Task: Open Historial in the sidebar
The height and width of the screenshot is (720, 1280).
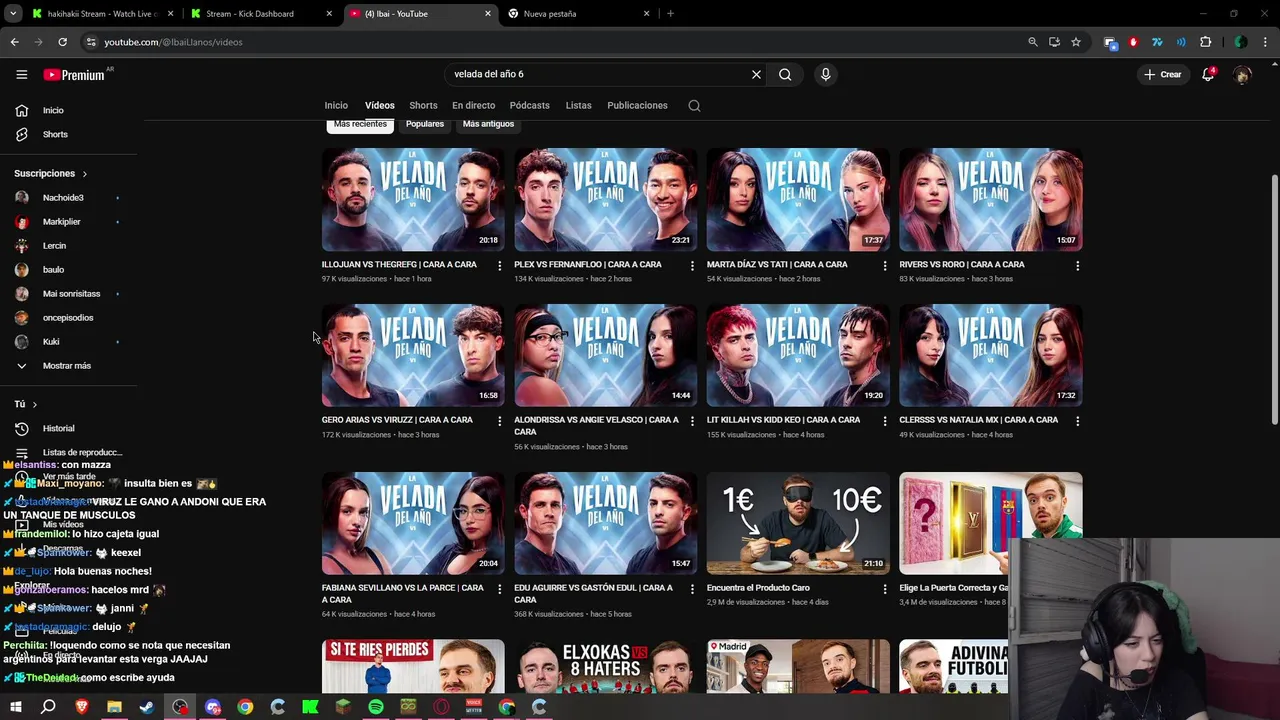Action: 68,428
